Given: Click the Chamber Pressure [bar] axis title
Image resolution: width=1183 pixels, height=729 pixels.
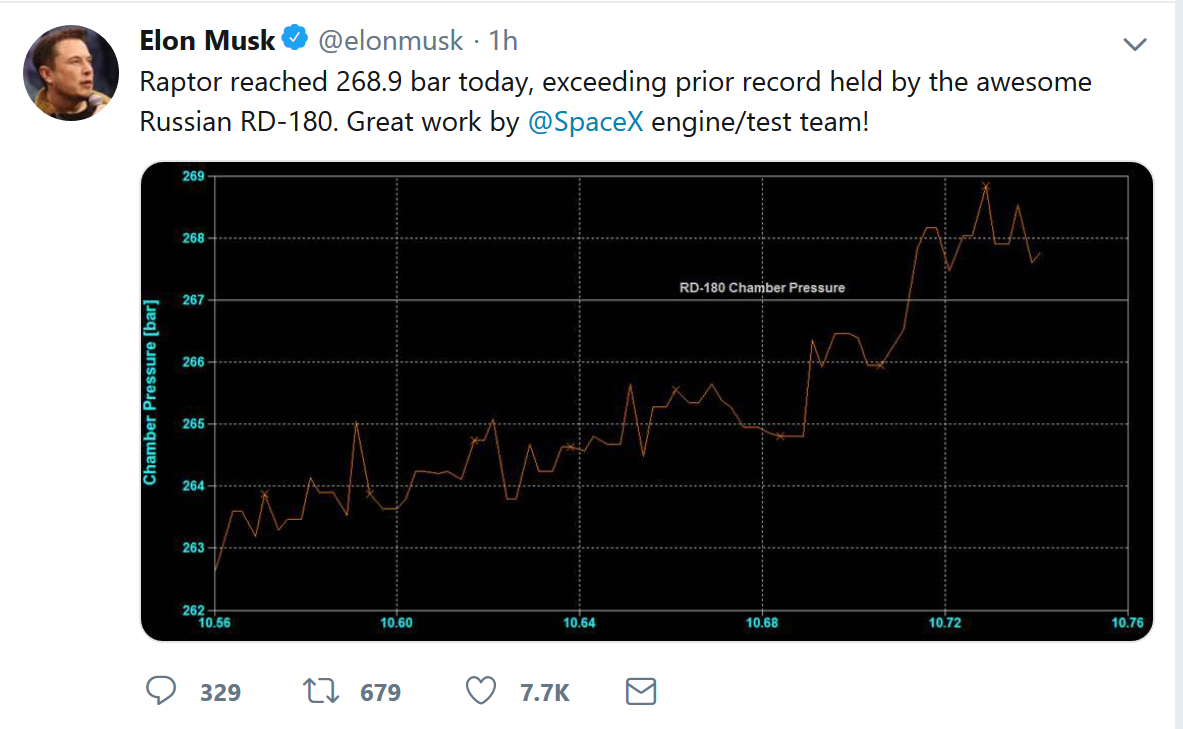Looking at the screenshot, I should [150, 392].
